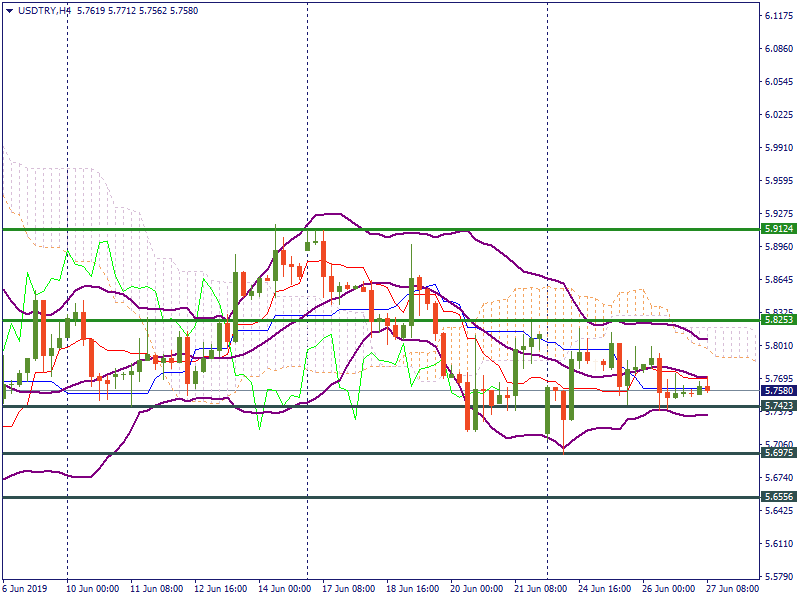The width and height of the screenshot is (800, 600).
Task: Click the 5.7580 current price tag
Action: 778,390
